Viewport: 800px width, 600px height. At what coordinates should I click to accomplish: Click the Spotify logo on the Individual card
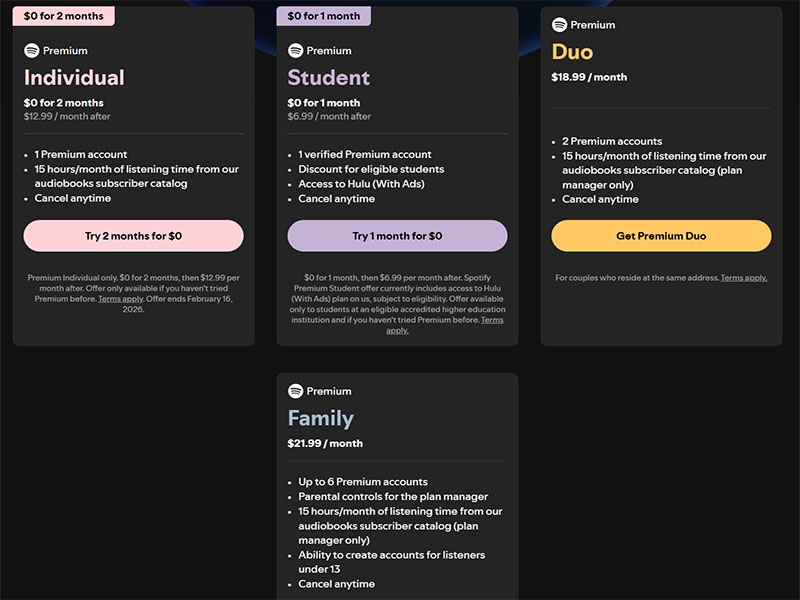(x=32, y=51)
